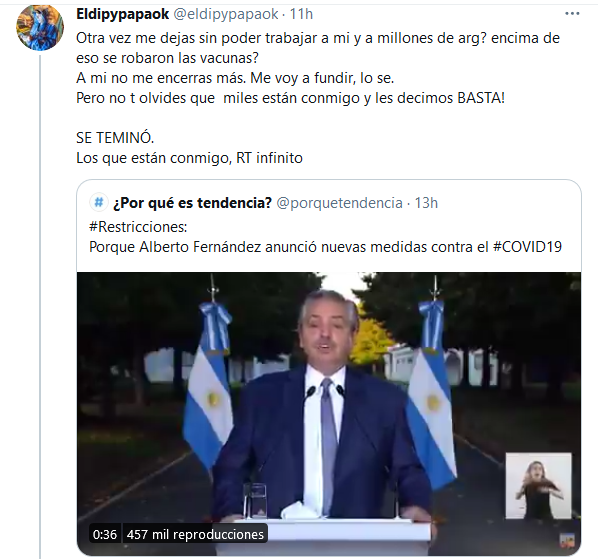Open the @porquetendencia handle
This screenshot has height=559, width=598.
339,203
